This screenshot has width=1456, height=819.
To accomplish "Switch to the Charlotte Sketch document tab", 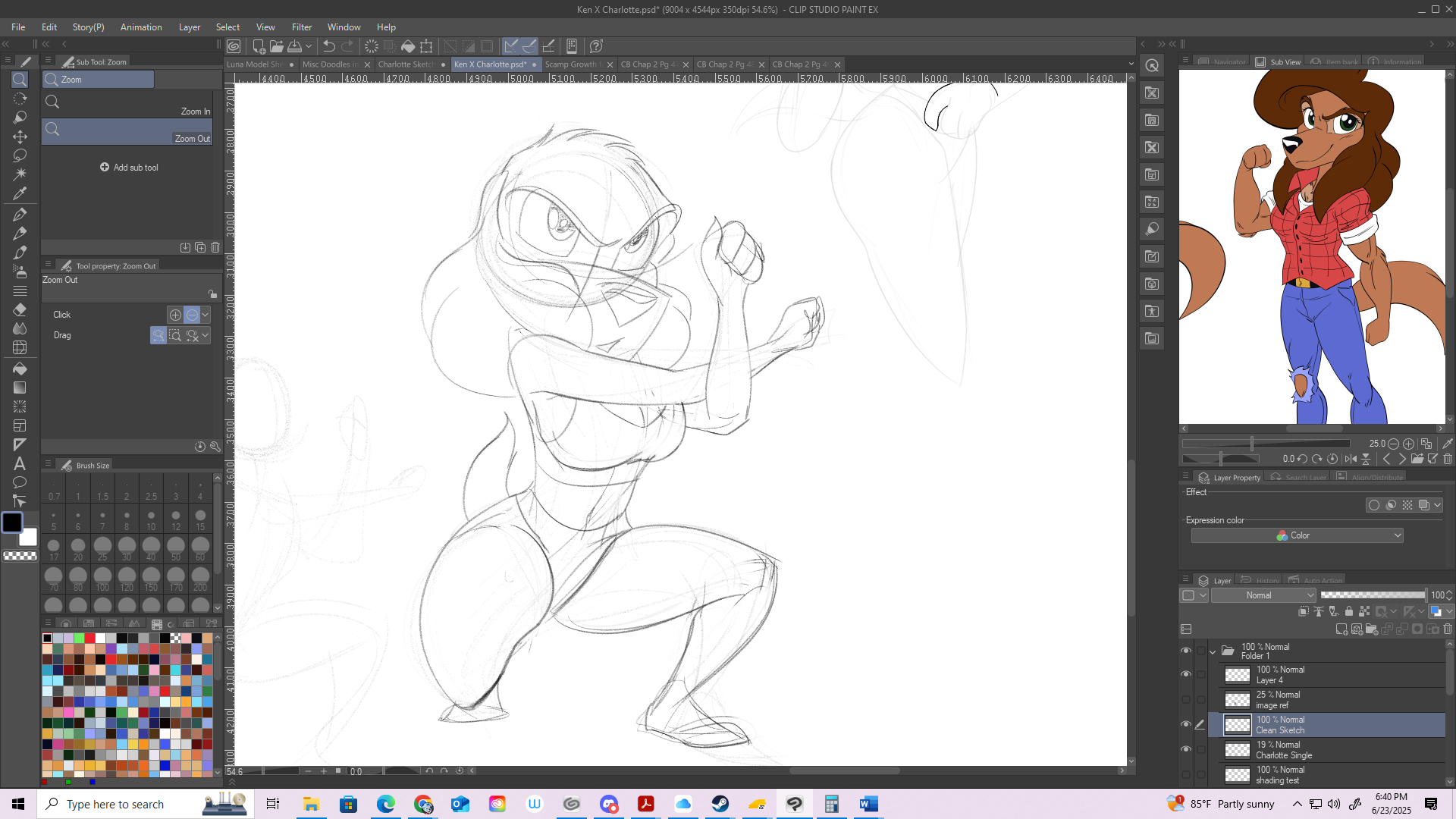I will pos(406,64).
